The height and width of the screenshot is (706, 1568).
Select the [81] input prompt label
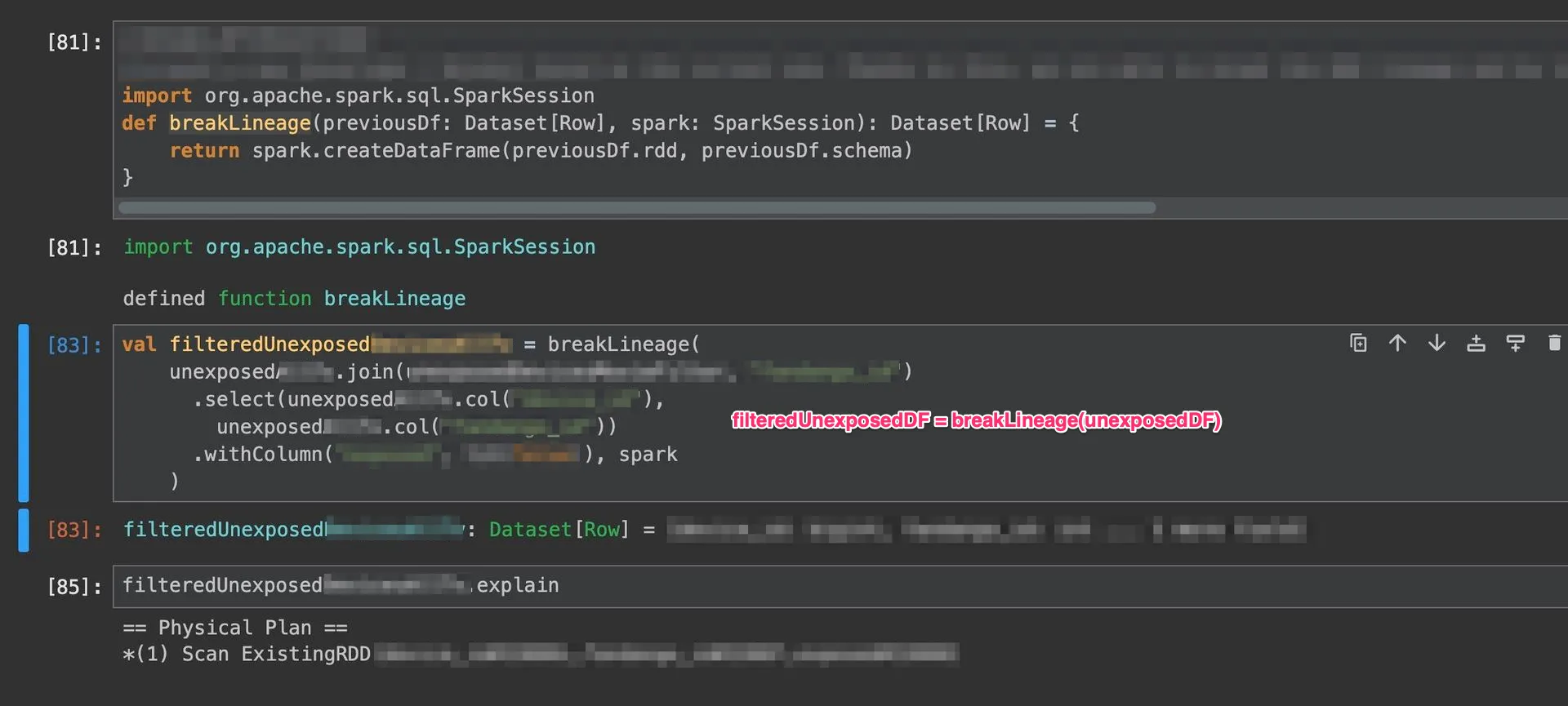coord(74,42)
